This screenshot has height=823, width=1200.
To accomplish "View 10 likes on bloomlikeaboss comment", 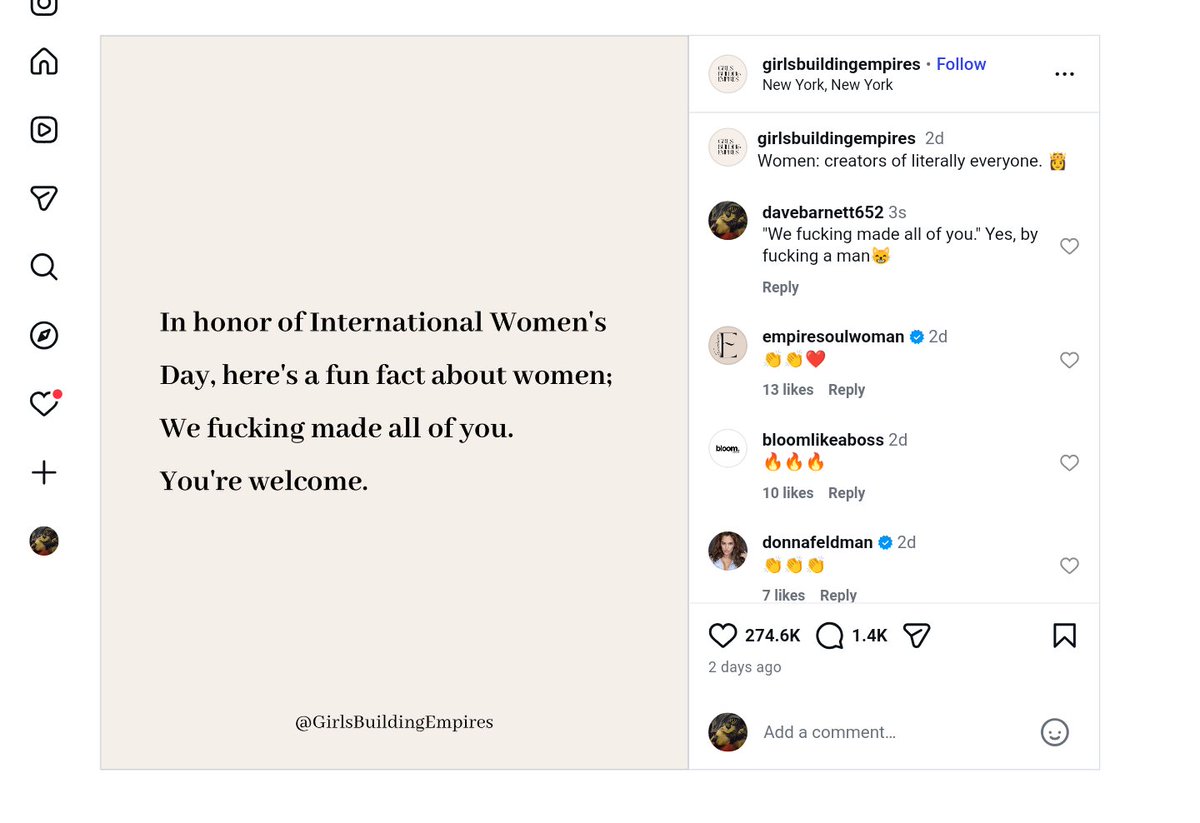I will point(788,493).
